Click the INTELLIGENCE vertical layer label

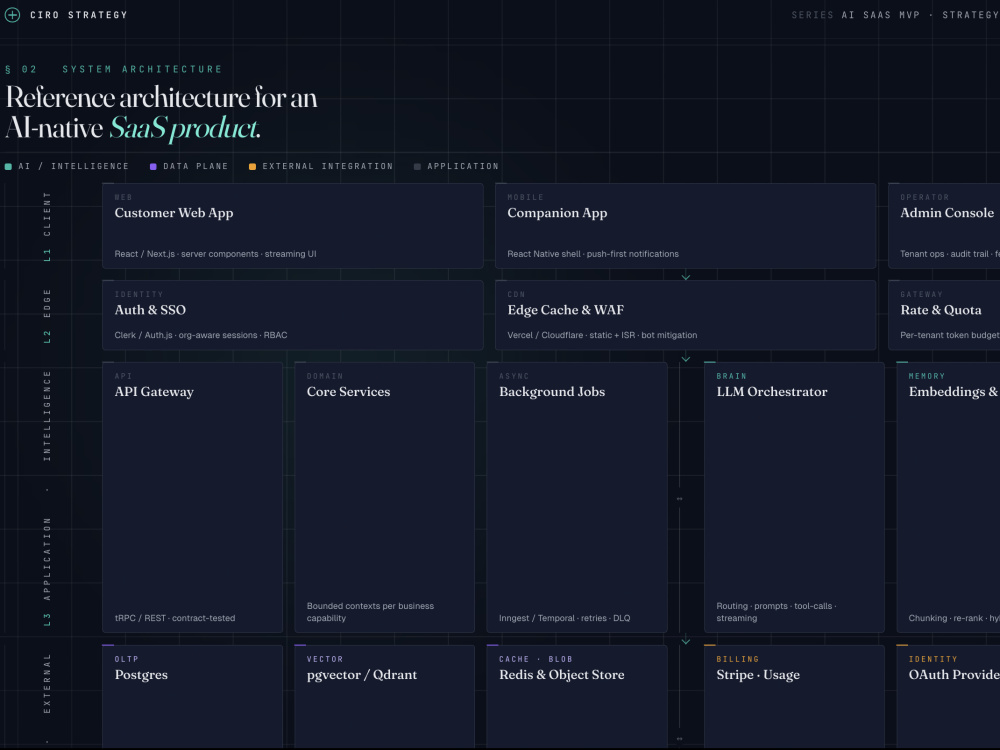click(47, 416)
